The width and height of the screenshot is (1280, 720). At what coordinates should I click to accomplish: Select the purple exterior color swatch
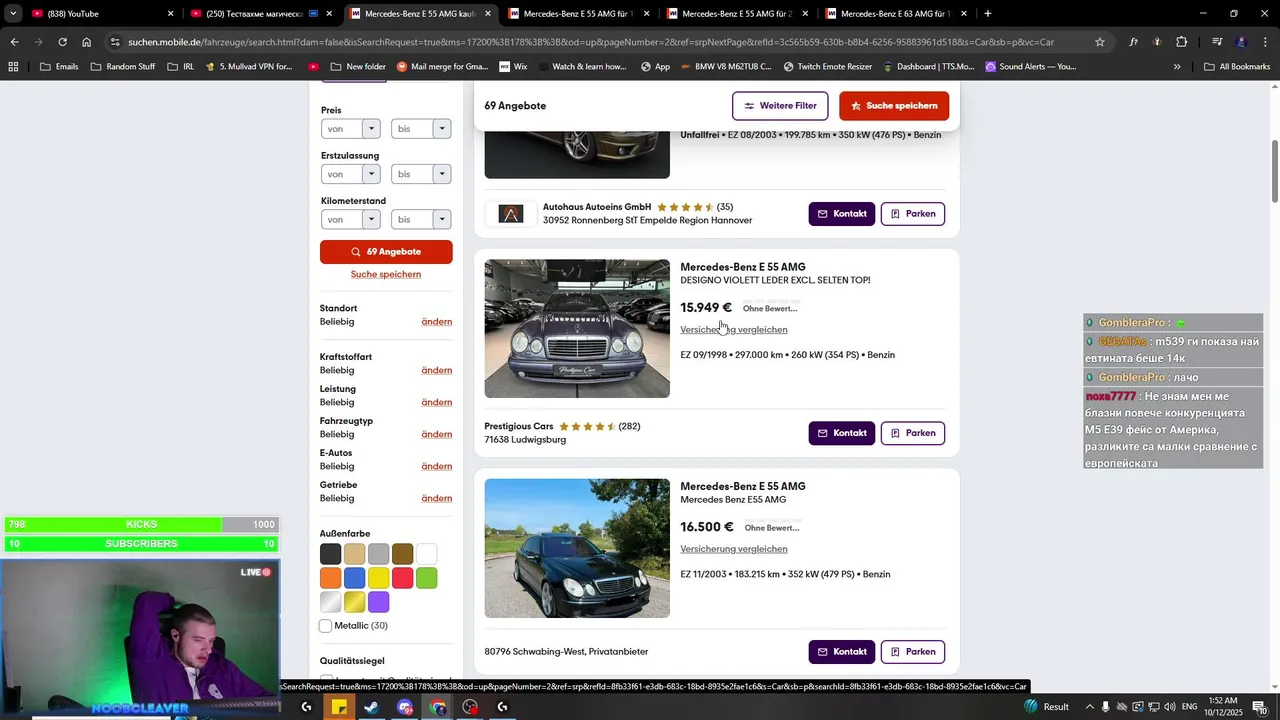click(x=378, y=602)
